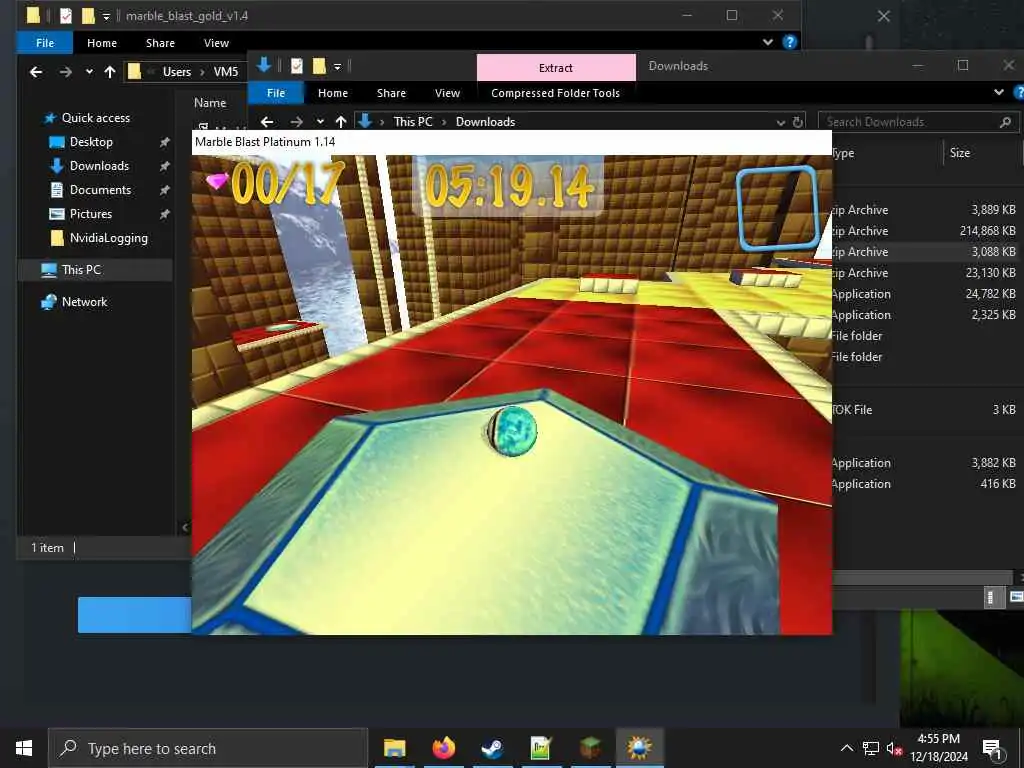Open View tab in marble_blast_gold window

(x=216, y=43)
